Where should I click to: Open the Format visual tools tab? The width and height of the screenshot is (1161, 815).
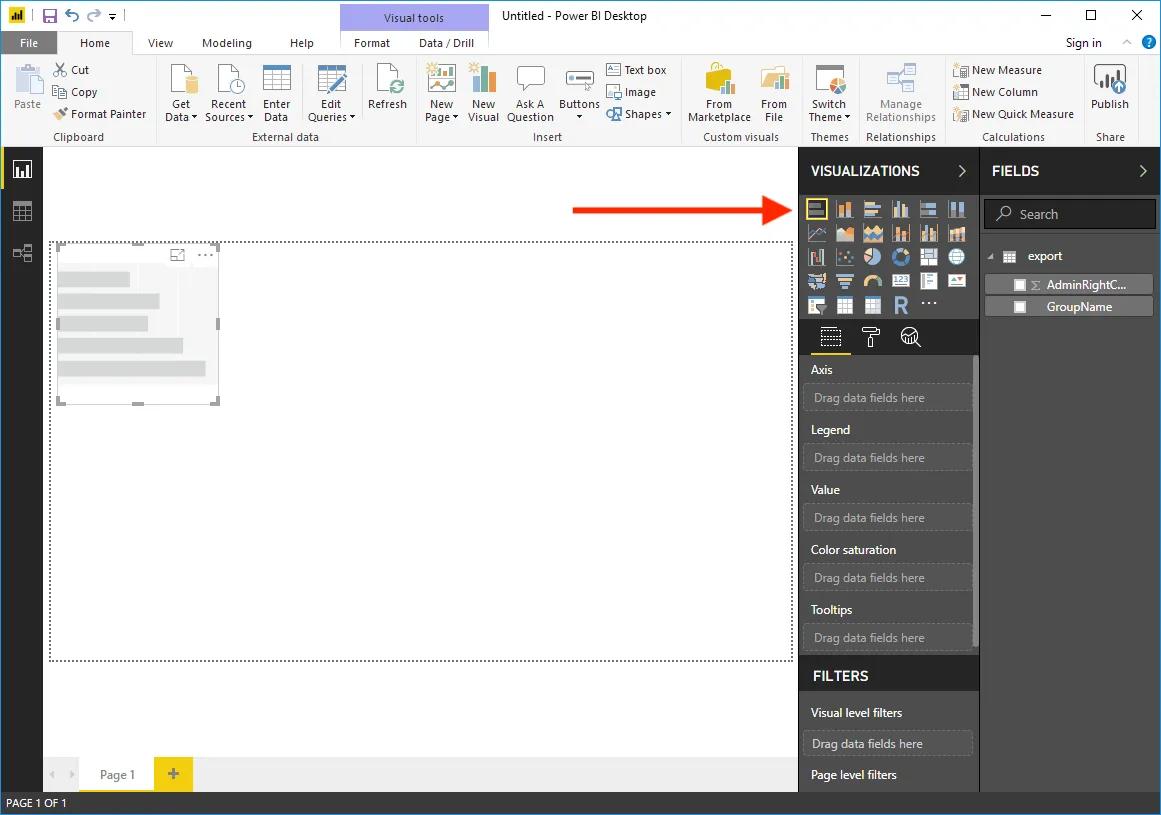click(x=372, y=43)
